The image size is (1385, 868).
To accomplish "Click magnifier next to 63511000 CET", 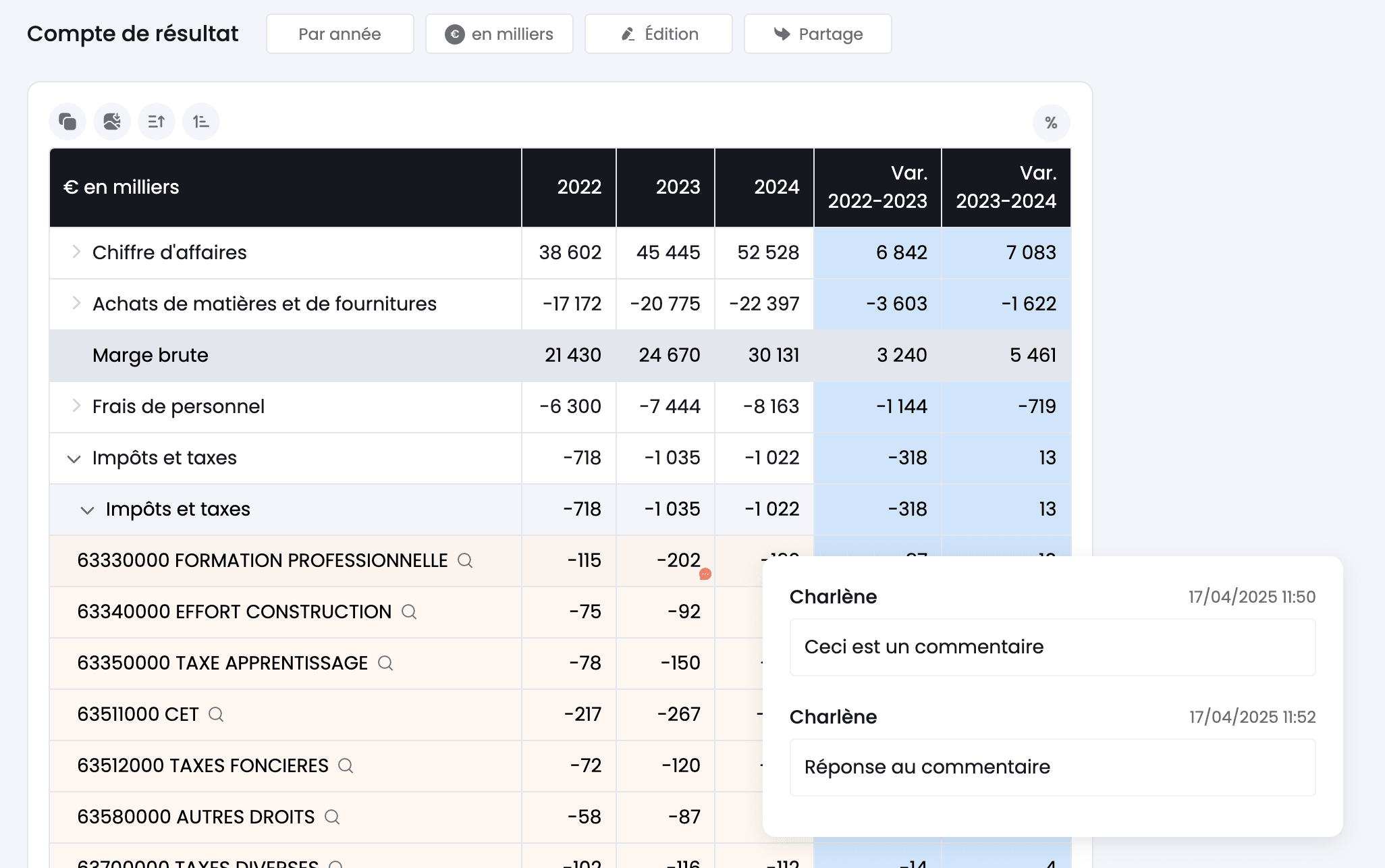I will click(x=216, y=714).
